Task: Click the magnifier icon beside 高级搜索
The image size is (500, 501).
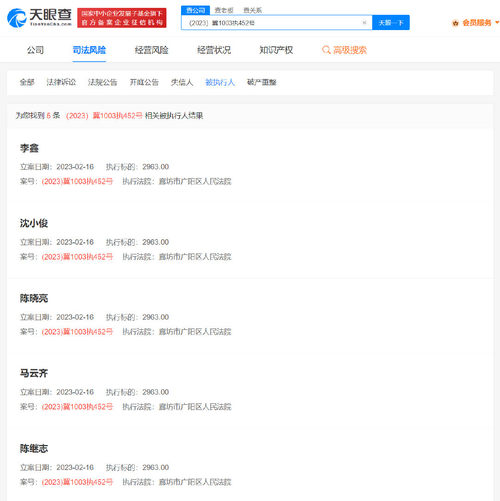Action: click(x=326, y=50)
